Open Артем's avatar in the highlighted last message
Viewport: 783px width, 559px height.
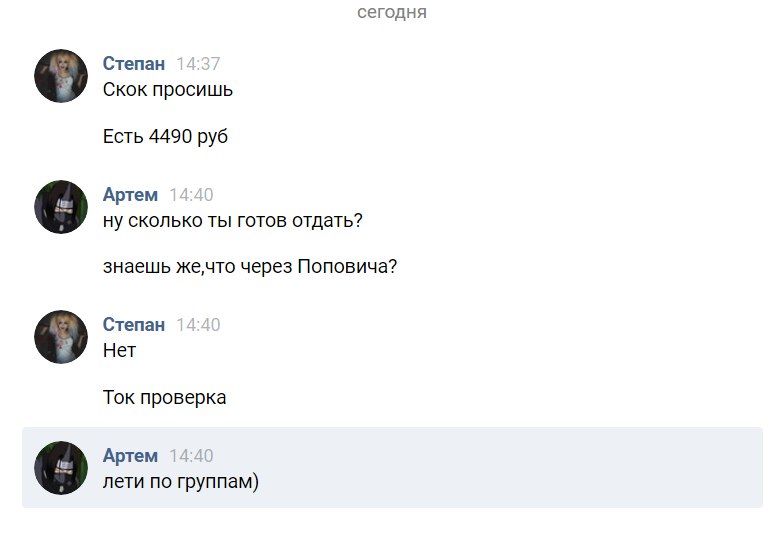tap(61, 468)
